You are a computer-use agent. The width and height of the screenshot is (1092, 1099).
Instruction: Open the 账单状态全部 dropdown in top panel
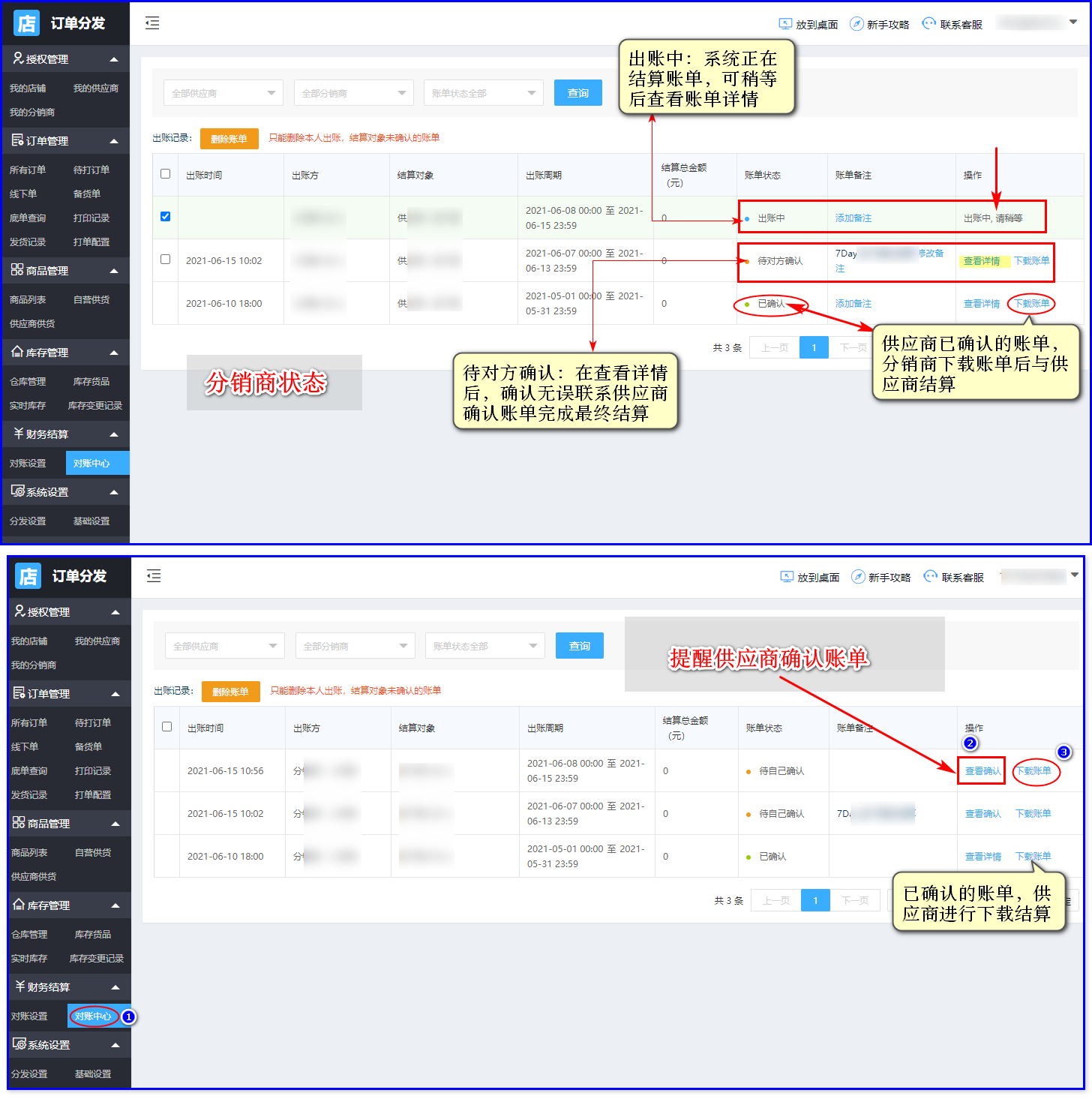pyautogui.click(x=483, y=93)
